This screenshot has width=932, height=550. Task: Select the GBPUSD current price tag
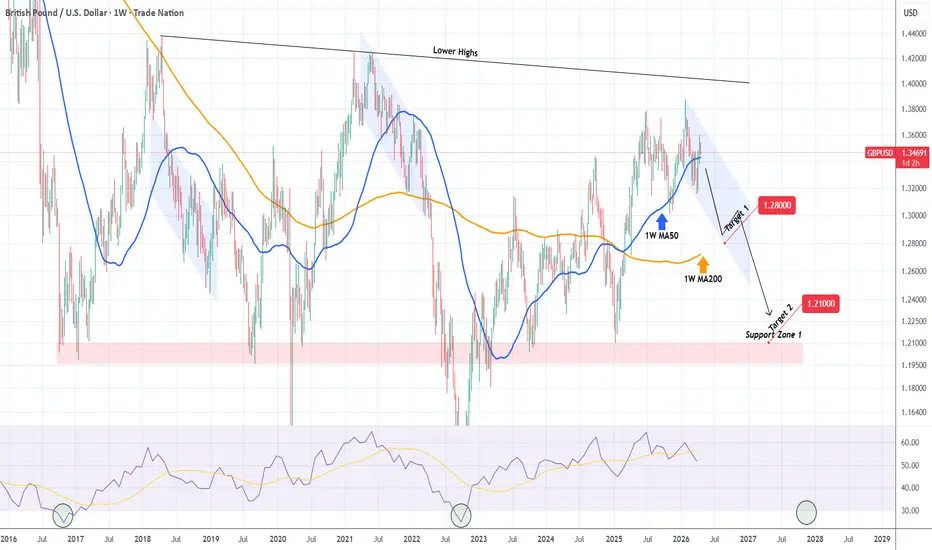pos(880,153)
